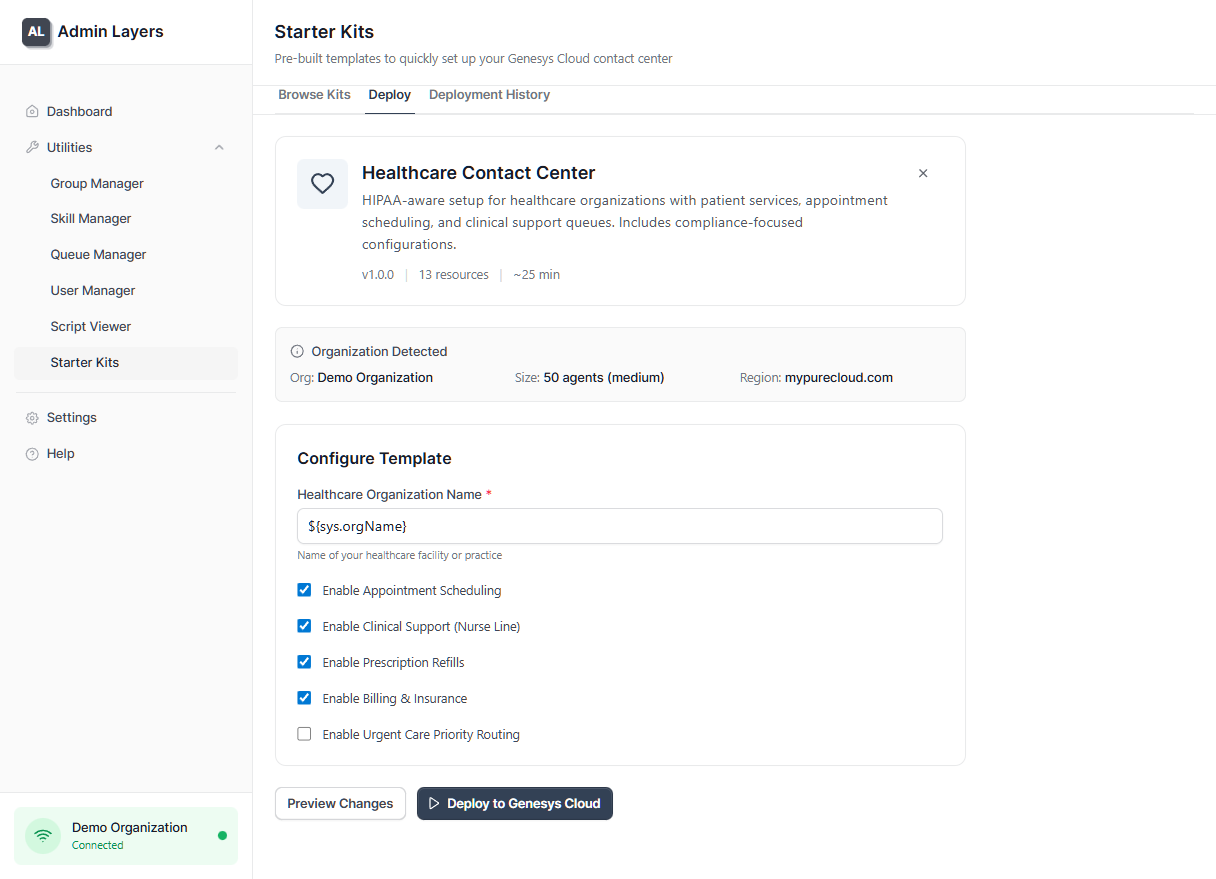Click the Healthcare Organization Name input field
1216x879 pixels.
point(619,526)
